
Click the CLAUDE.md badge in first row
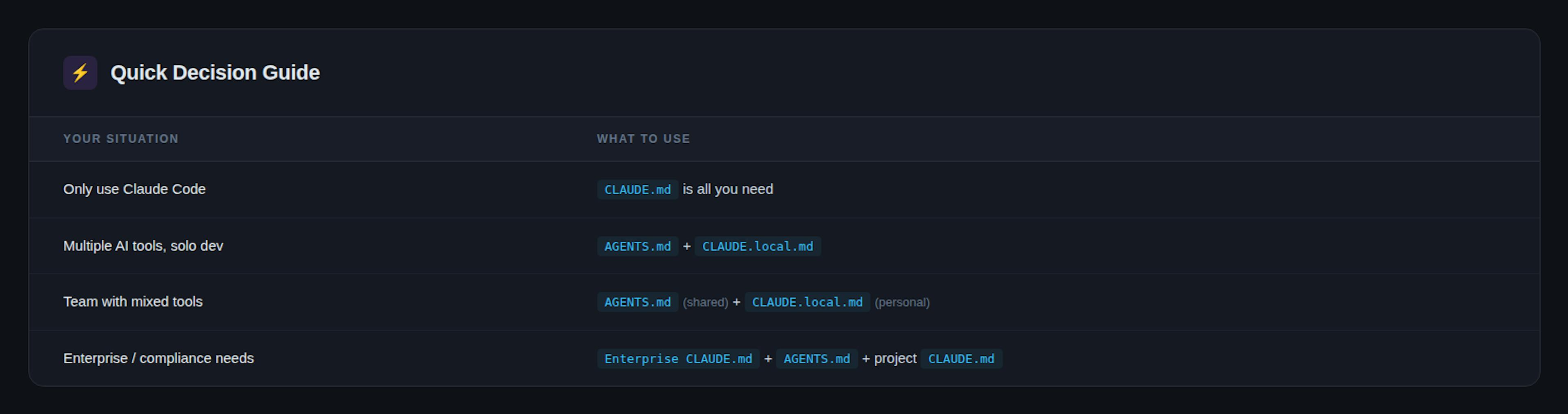tap(637, 189)
